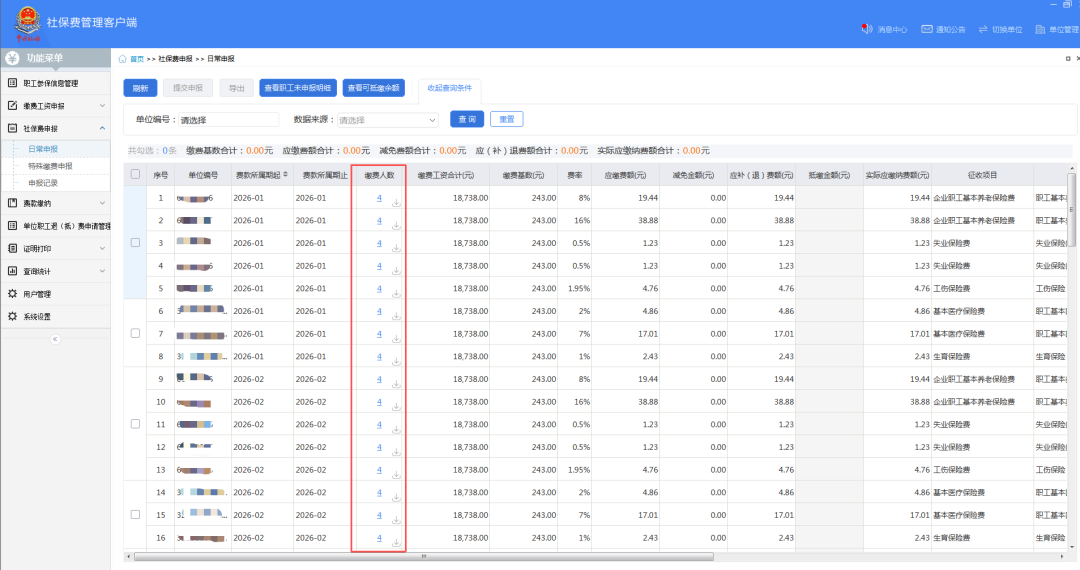Screen dimensions: 1080x570
Task: Click the 刷新 button
Action: click(141, 88)
